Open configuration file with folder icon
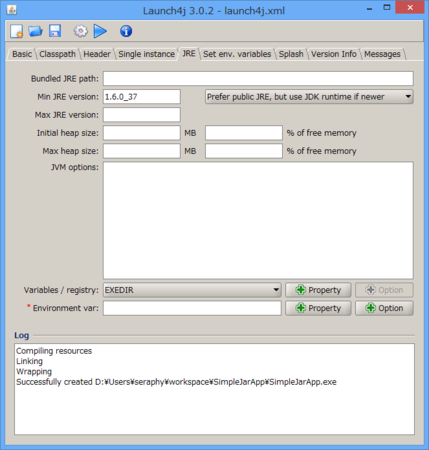 click(35, 31)
